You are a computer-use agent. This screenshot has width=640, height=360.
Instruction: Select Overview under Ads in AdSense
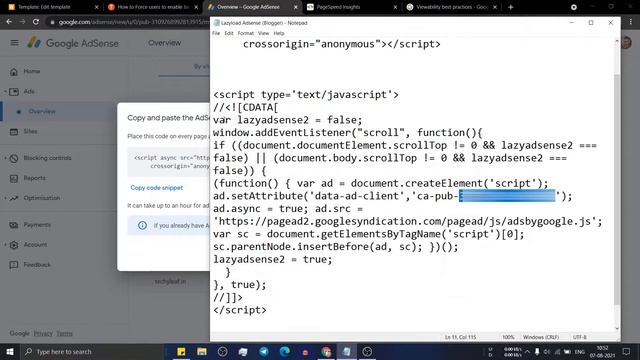click(42, 111)
